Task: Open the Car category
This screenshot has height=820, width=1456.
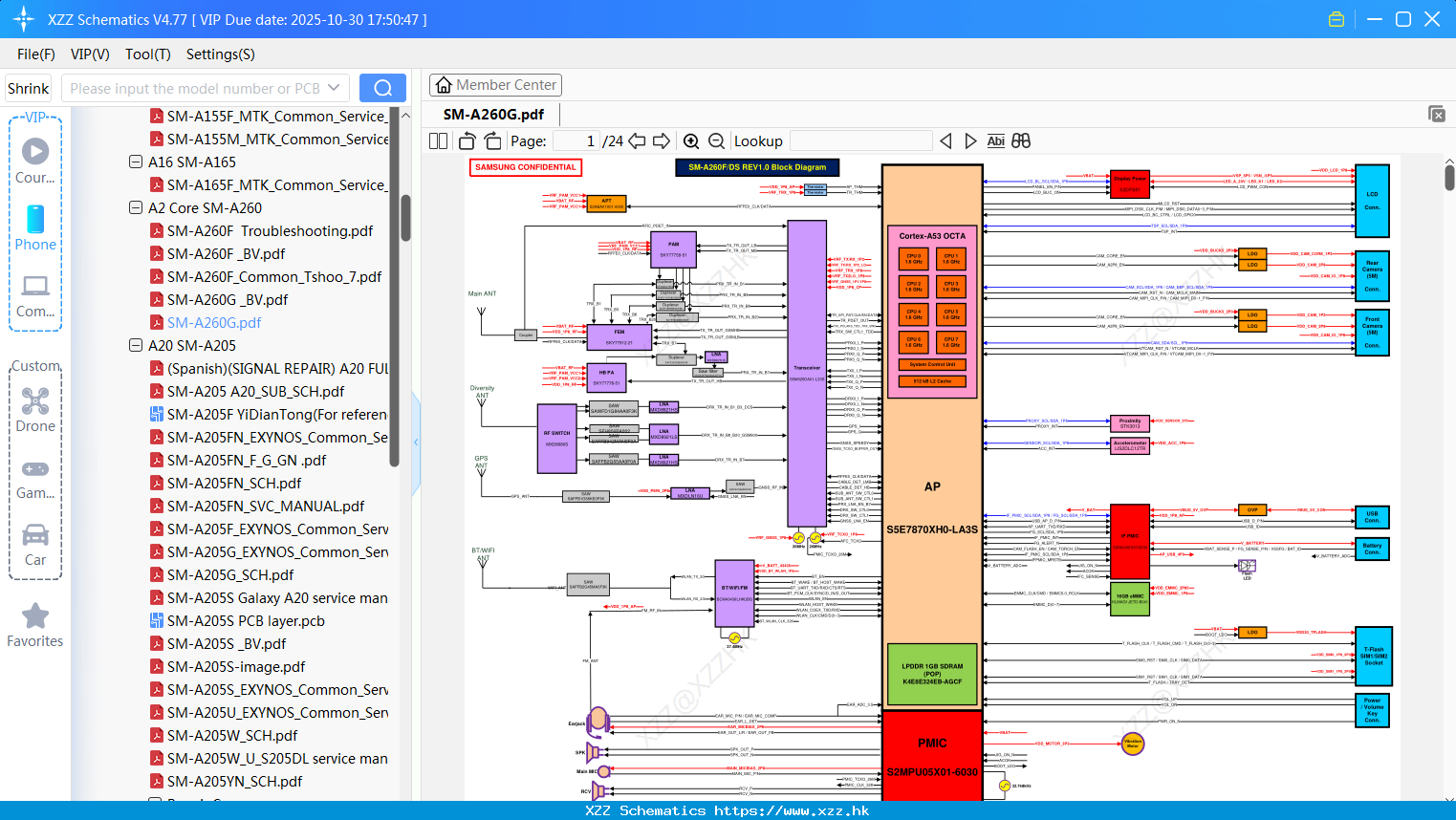Action: point(35,545)
